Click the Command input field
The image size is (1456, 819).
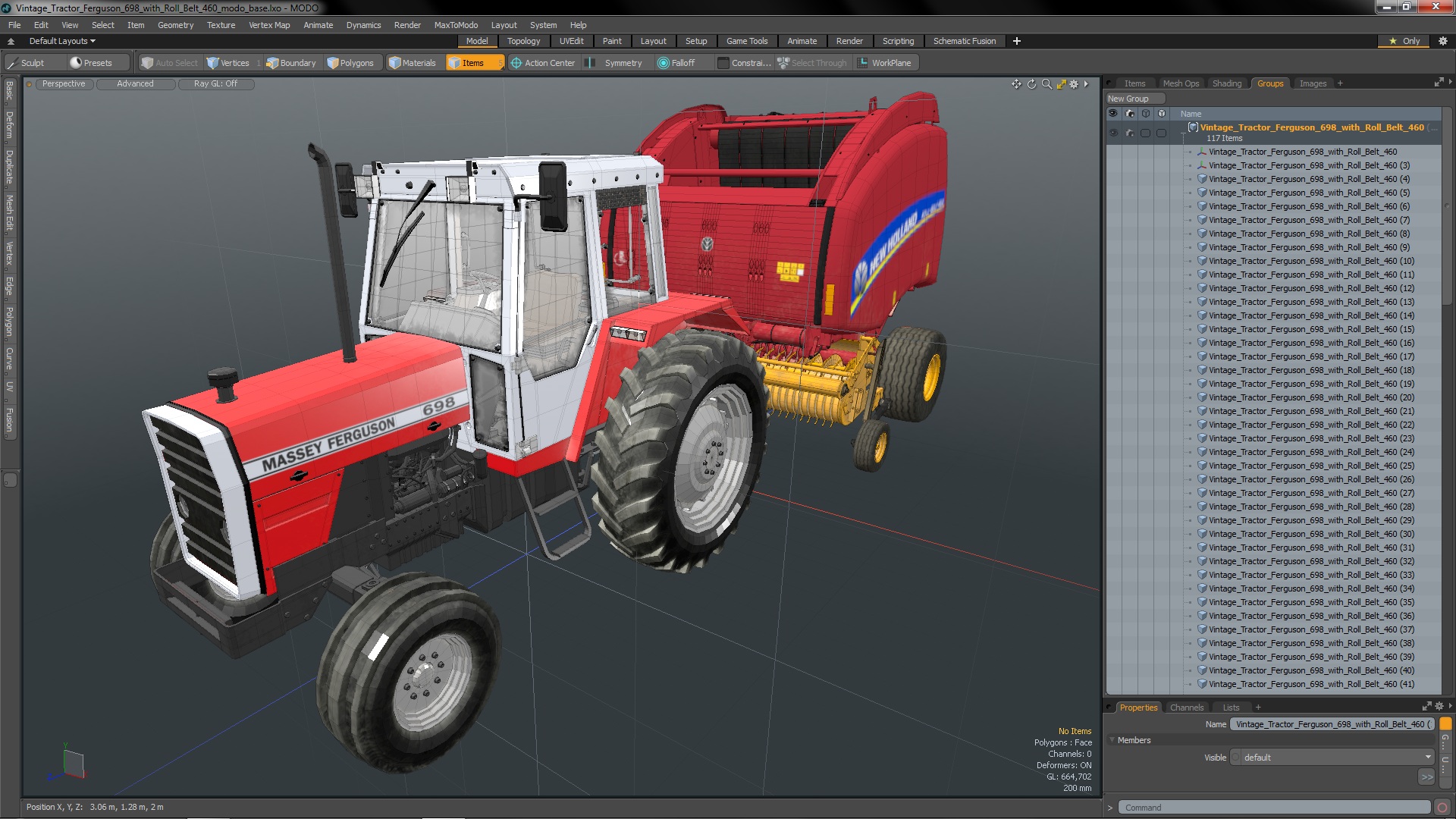[1276, 808]
